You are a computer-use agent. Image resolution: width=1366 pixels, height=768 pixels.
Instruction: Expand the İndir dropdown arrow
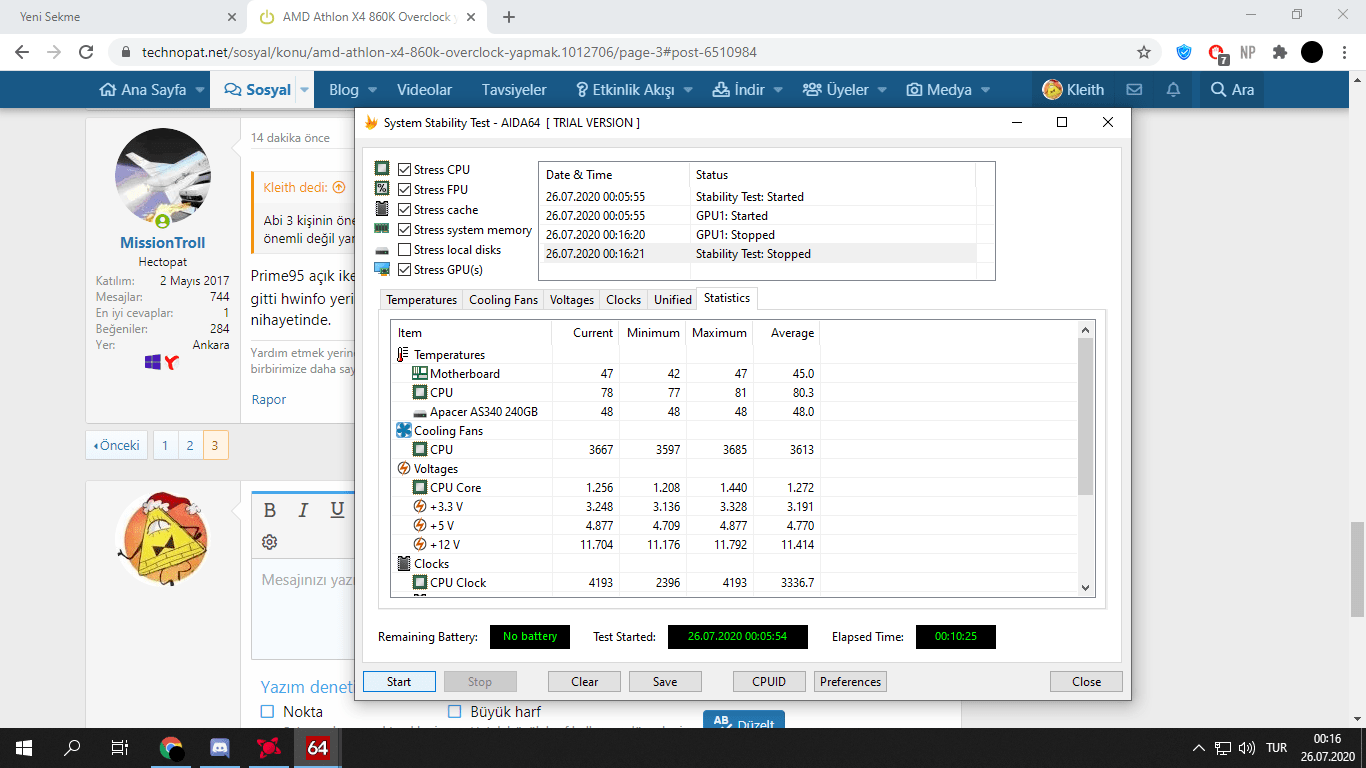[778, 90]
